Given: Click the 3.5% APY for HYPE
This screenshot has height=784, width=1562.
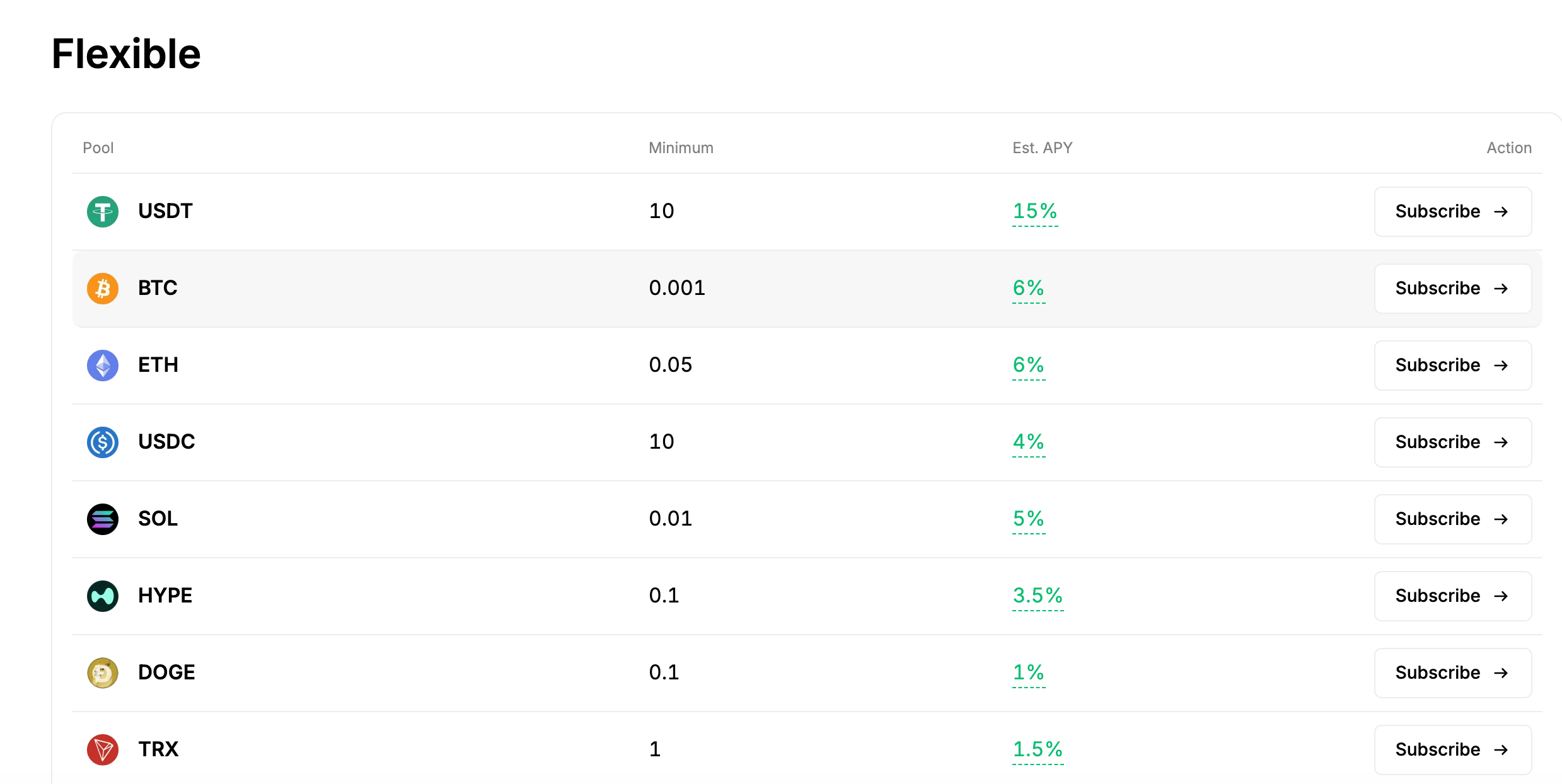Looking at the screenshot, I should [1038, 596].
